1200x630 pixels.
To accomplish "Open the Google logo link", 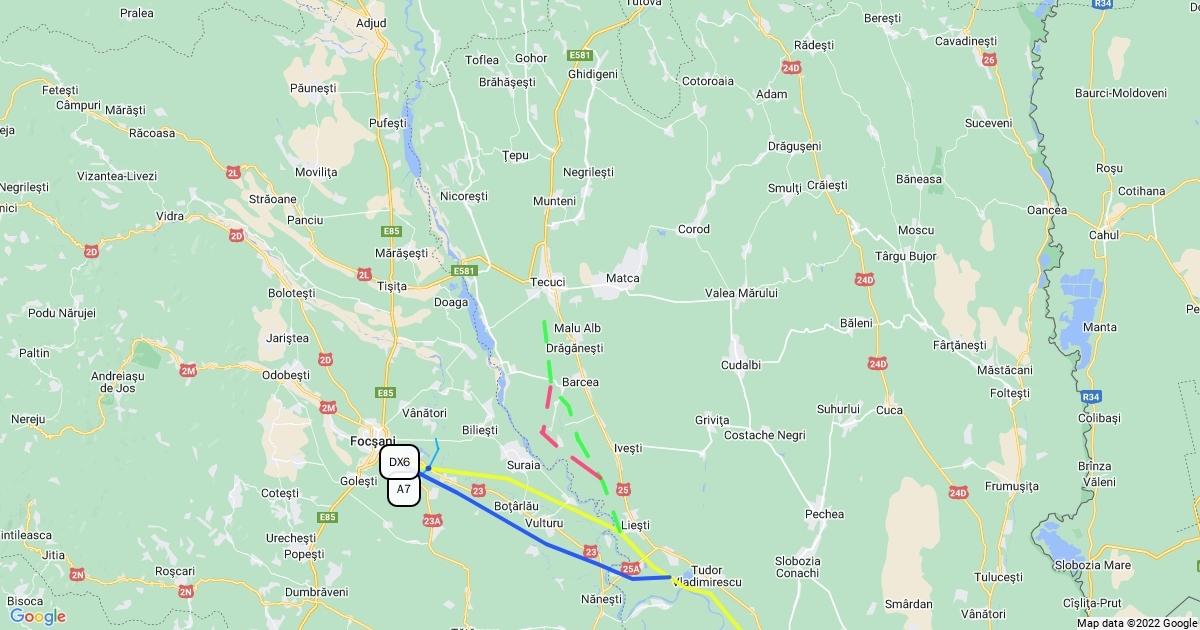I will (x=38, y=616).
